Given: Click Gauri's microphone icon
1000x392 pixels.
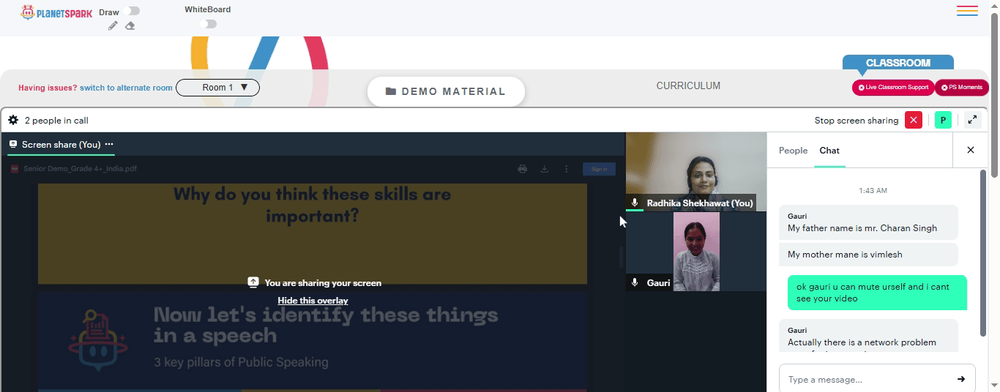Looking at the screenshot, I should (635, 282).
